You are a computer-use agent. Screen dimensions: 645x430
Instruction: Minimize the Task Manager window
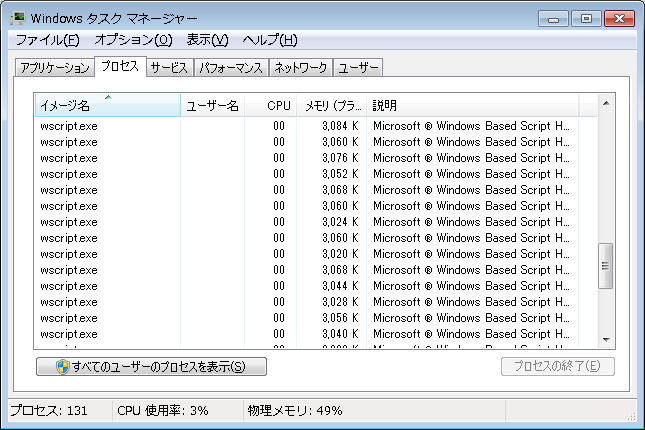(x=553, y=19)
